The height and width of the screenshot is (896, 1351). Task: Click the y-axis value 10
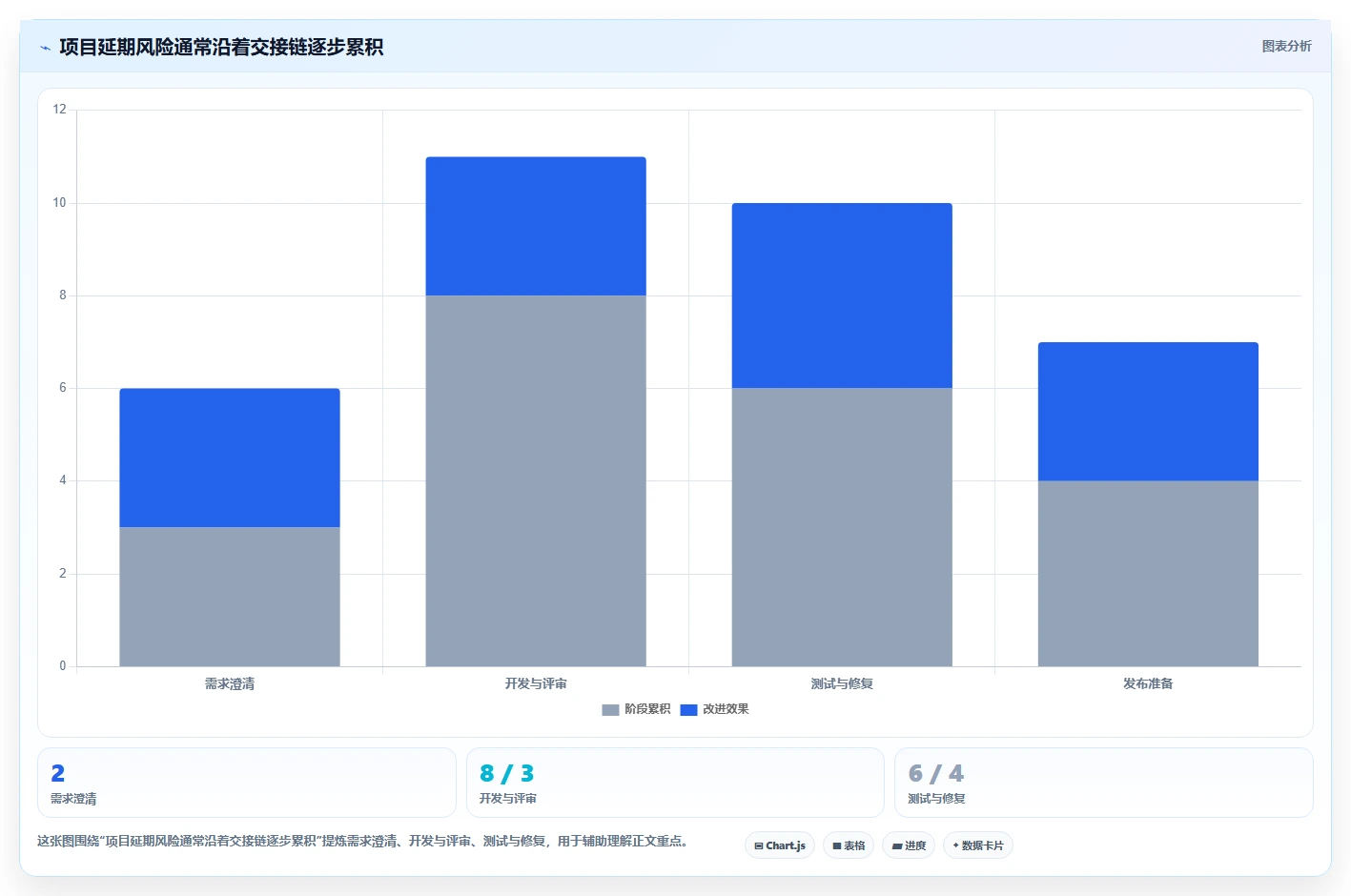(60, 203)
